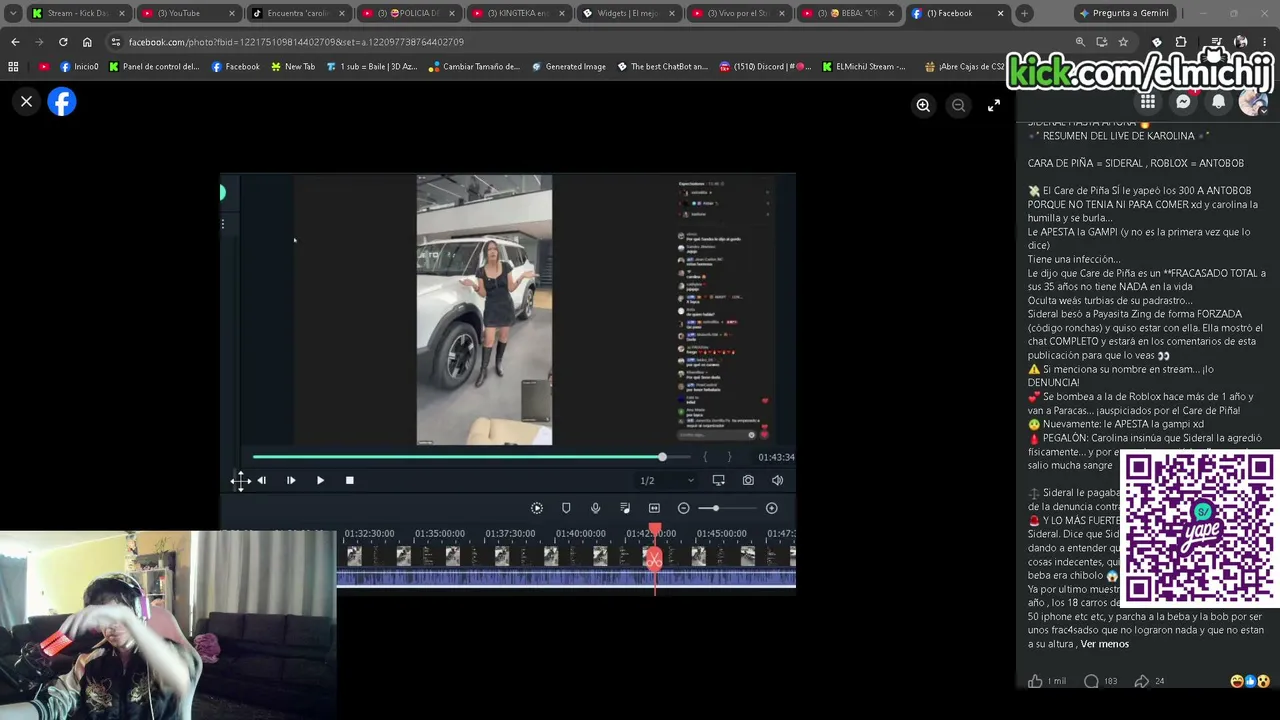This screenshot has height=720, width=1280.
Task: Zoom out of the photo
Action: [x=958, y=105]
